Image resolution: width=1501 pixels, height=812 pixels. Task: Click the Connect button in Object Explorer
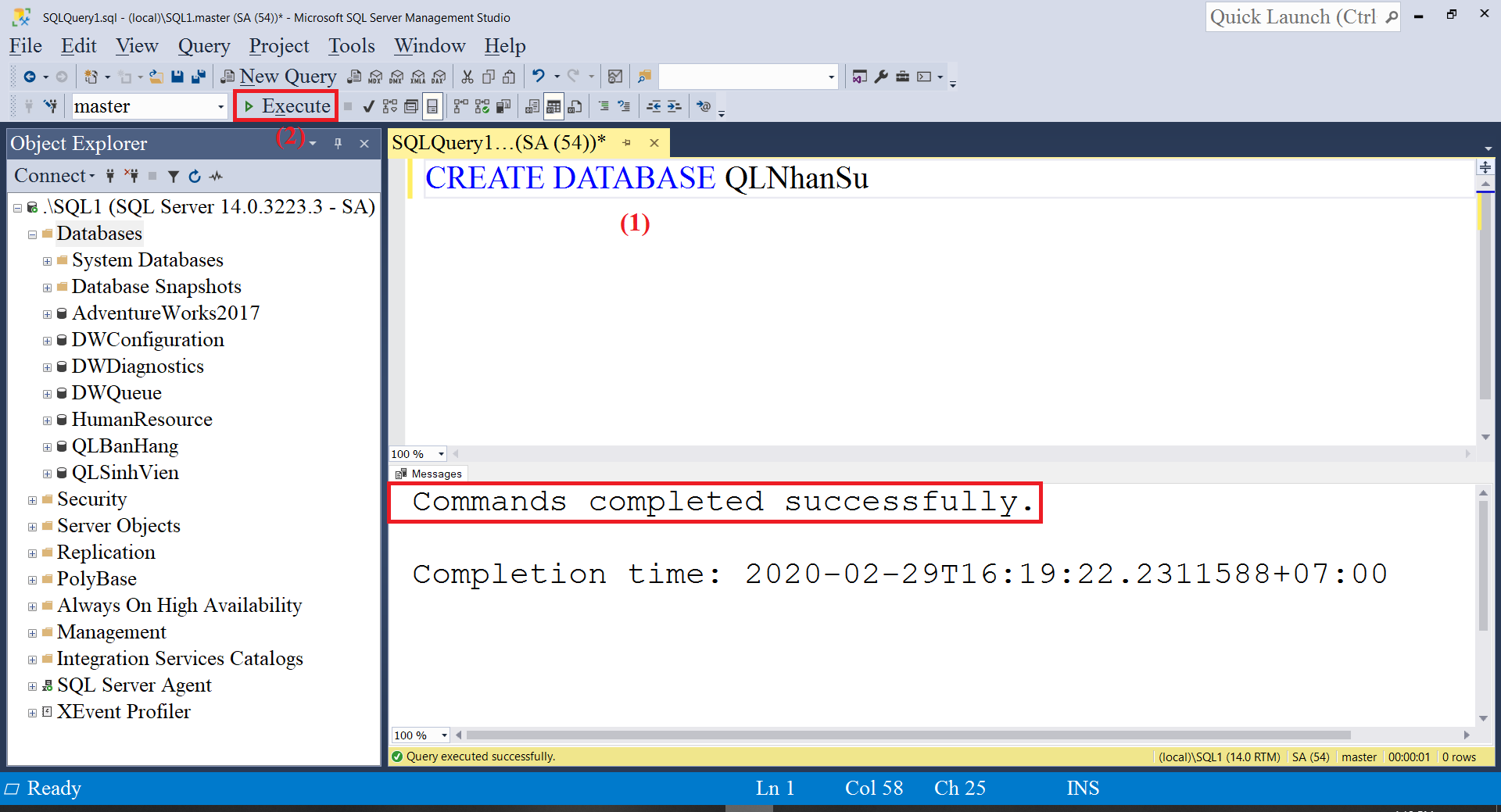[48, 175]
